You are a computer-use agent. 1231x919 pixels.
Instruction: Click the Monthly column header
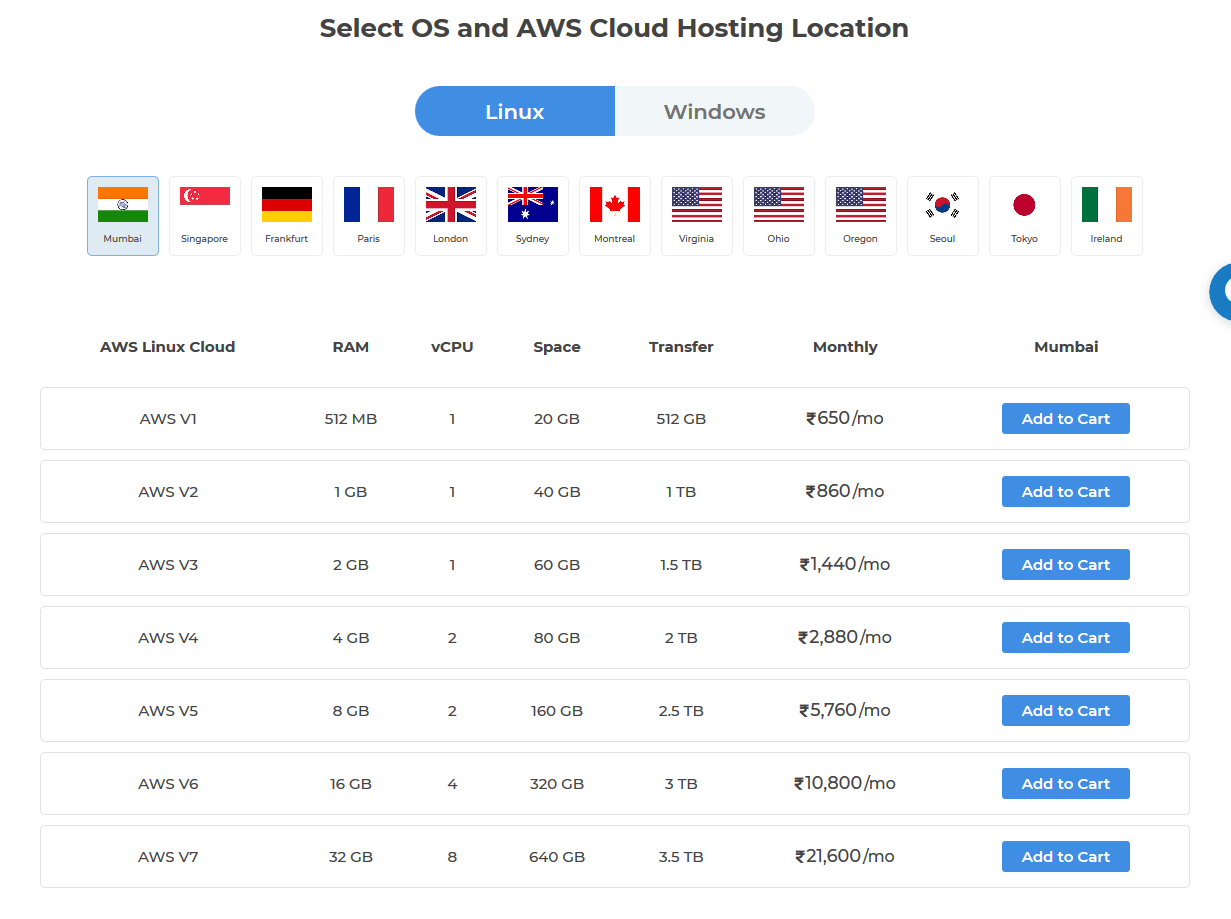click(x=845, y=347)
